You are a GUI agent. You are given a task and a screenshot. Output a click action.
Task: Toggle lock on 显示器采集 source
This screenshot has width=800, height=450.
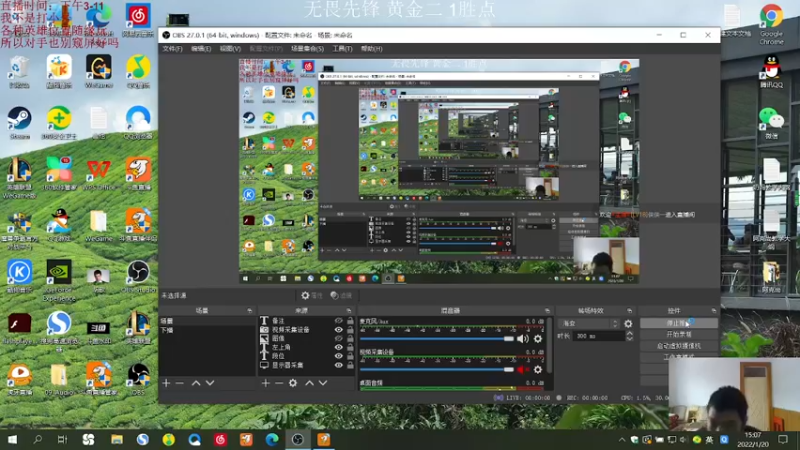tap(350, 365)
